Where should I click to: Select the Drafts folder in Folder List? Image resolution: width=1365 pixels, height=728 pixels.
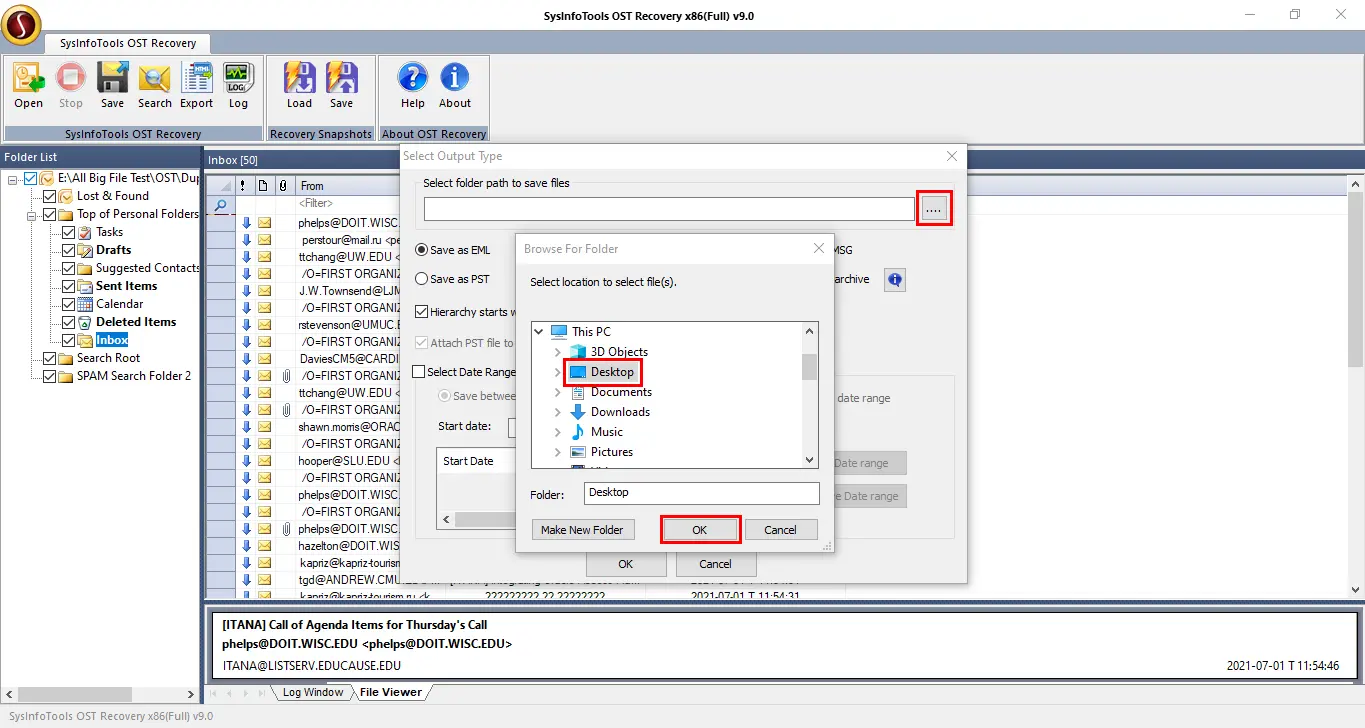coord(114,250)
